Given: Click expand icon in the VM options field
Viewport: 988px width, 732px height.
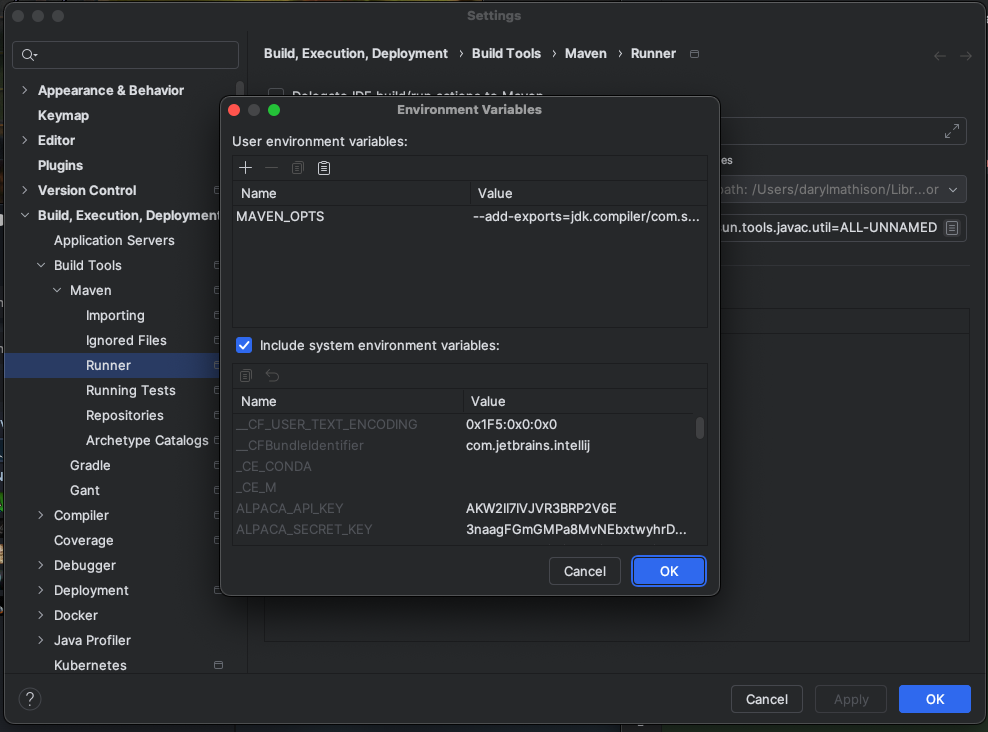Looking at the screenshot, I should (x=951, y=131).
